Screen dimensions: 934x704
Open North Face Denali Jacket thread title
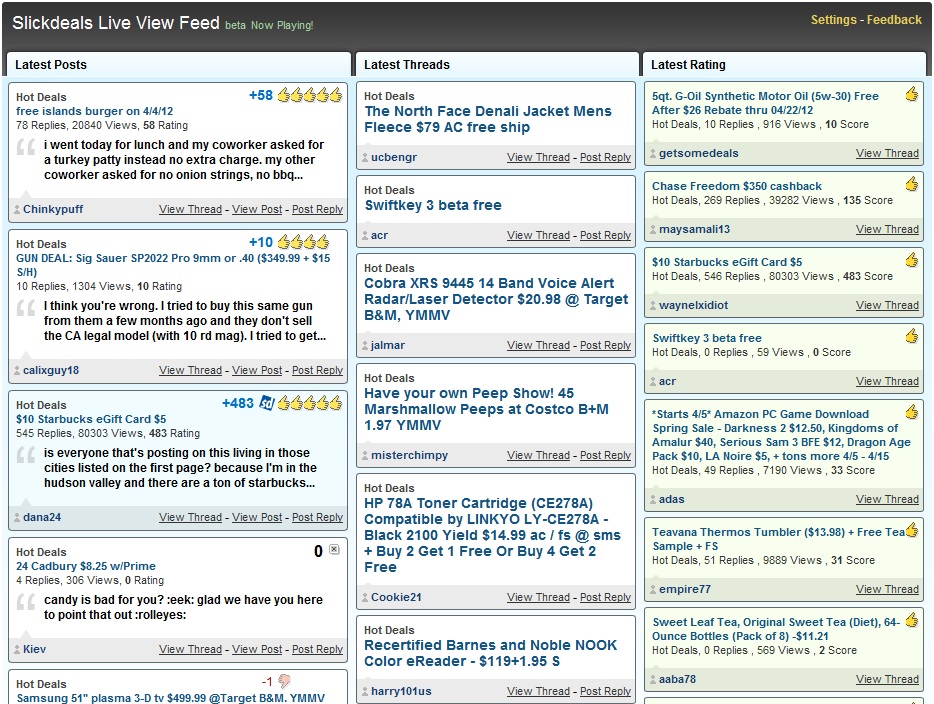coord(488,119)
